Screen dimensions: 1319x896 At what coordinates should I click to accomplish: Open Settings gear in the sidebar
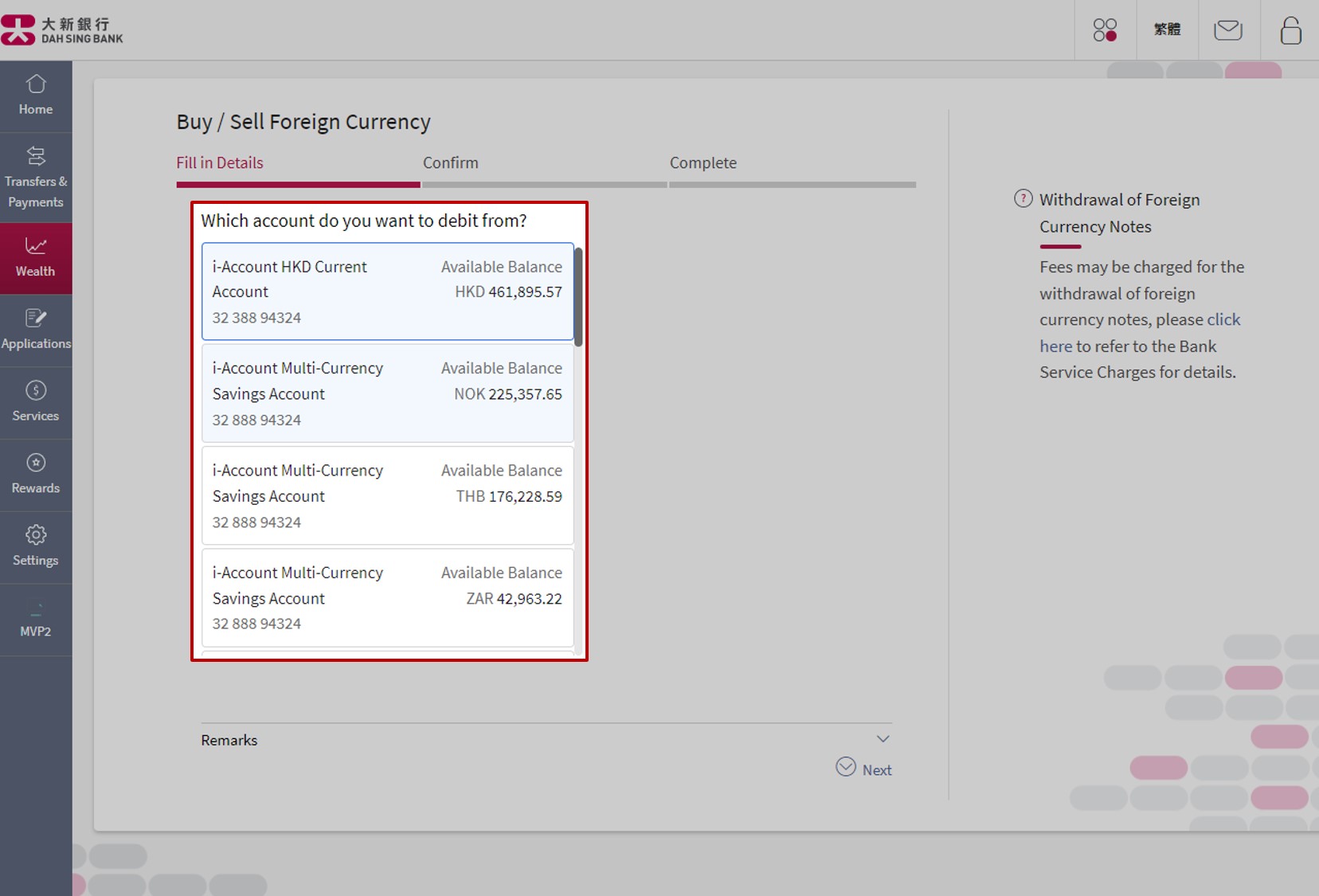pyautogui.click(x=36, y=547)
